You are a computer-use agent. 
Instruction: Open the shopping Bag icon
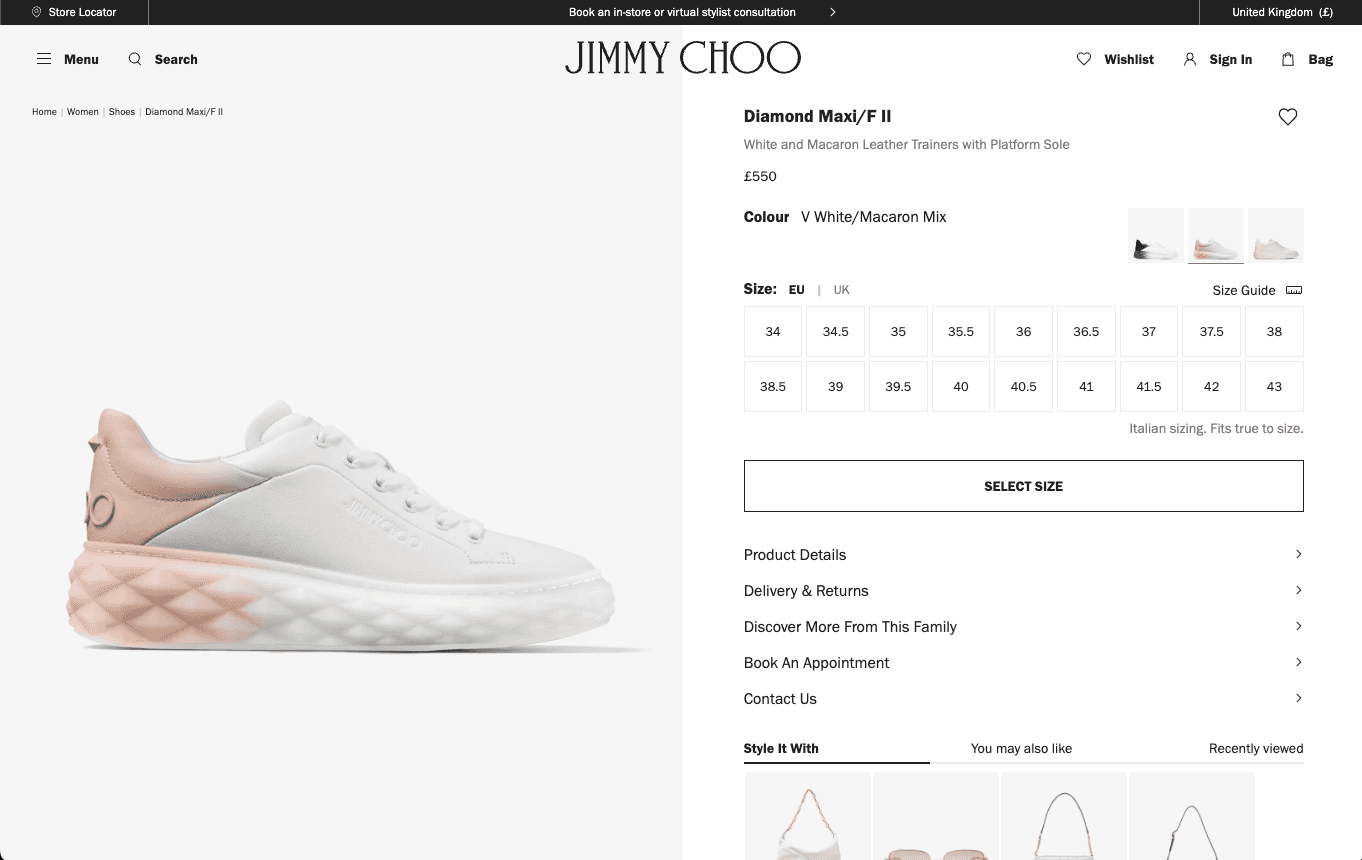pyautogui.click(x=1287, y=59)
